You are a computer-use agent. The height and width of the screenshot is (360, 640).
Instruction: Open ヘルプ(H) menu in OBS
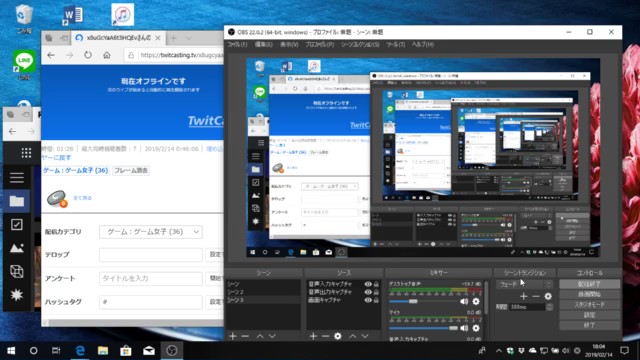422,44
